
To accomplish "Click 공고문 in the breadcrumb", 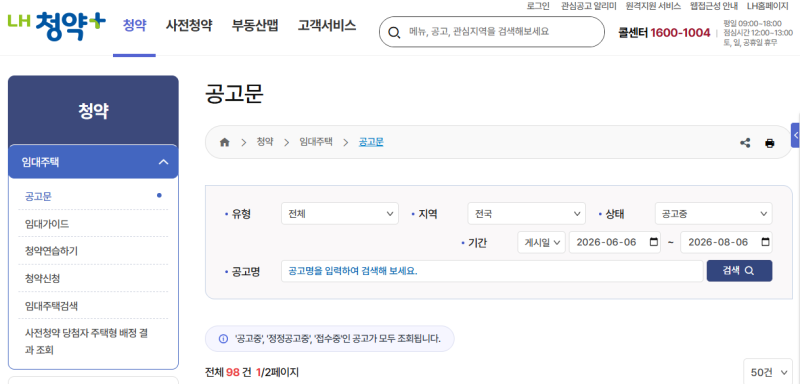I will point(371,142).
